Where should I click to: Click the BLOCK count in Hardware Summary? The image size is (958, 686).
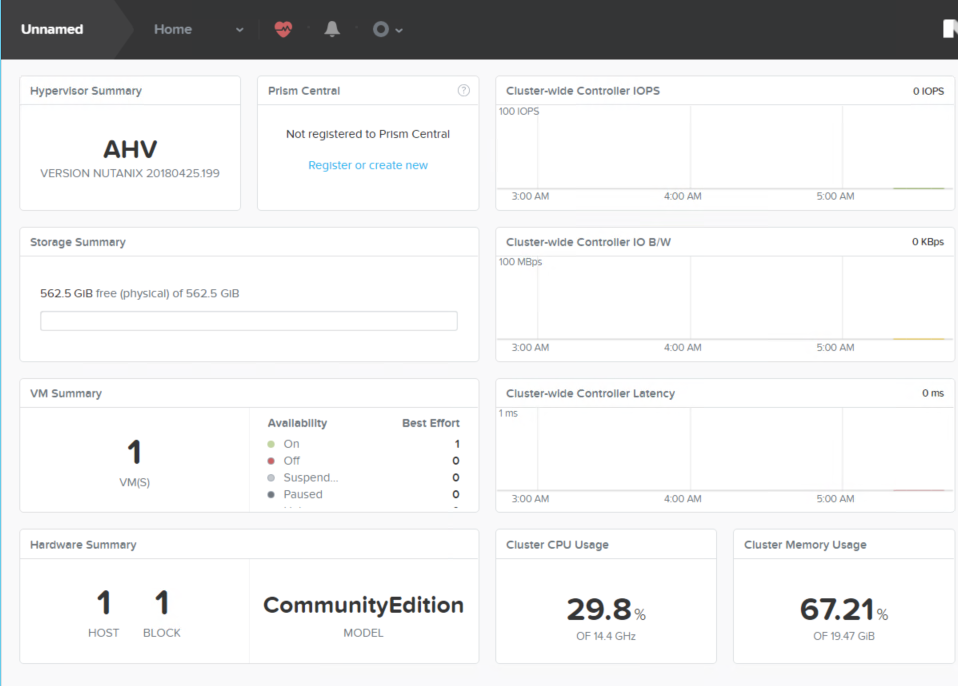(162, 604)
